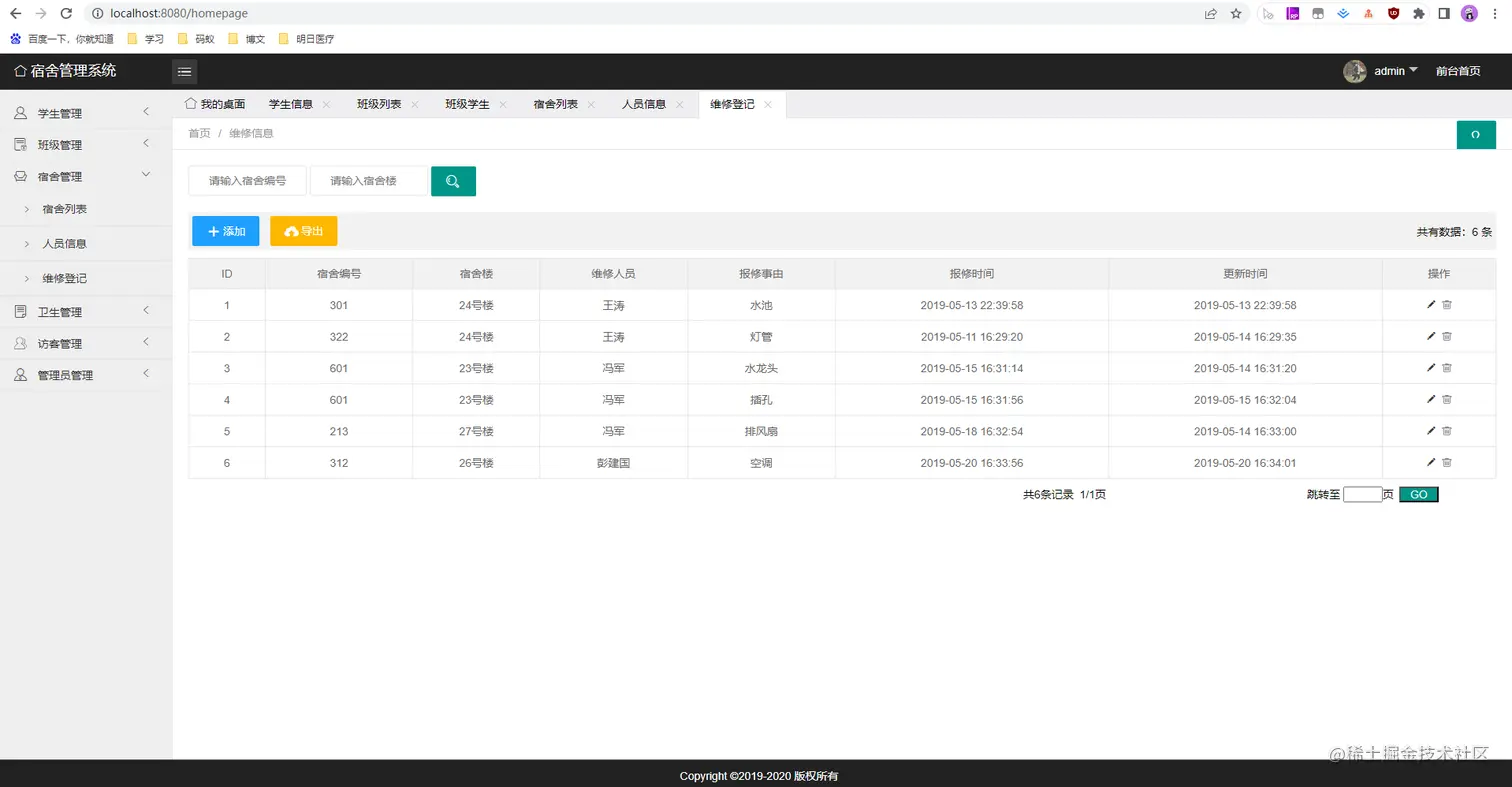Edit the 插孔 repair record
1512x787 pixels.
point(1431,400)
